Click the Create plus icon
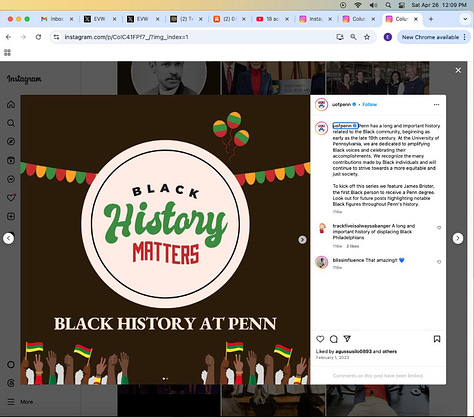 click(x=11, y=216)
